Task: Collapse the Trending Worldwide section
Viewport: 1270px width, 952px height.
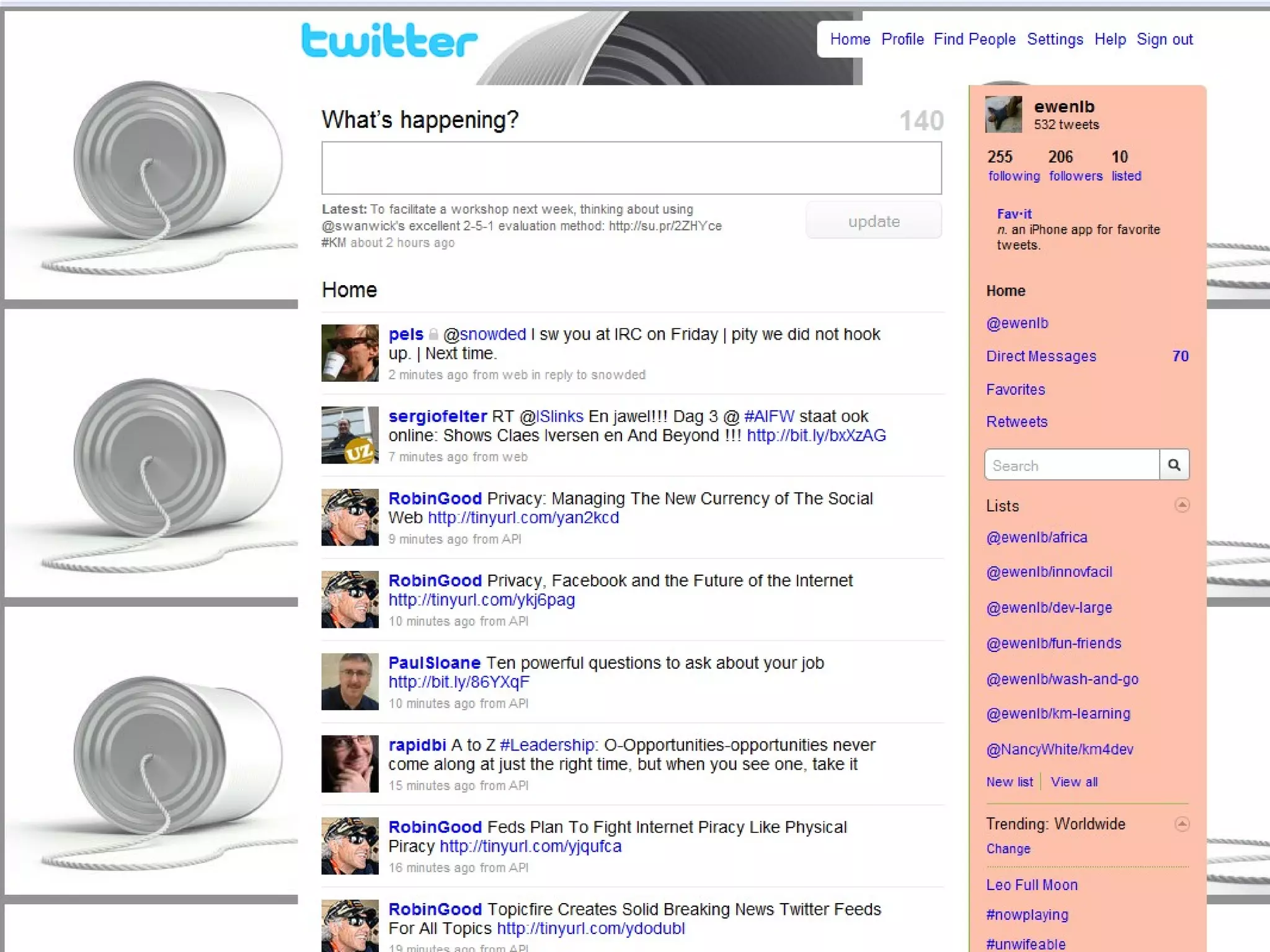Action: tap(1182, 824)
